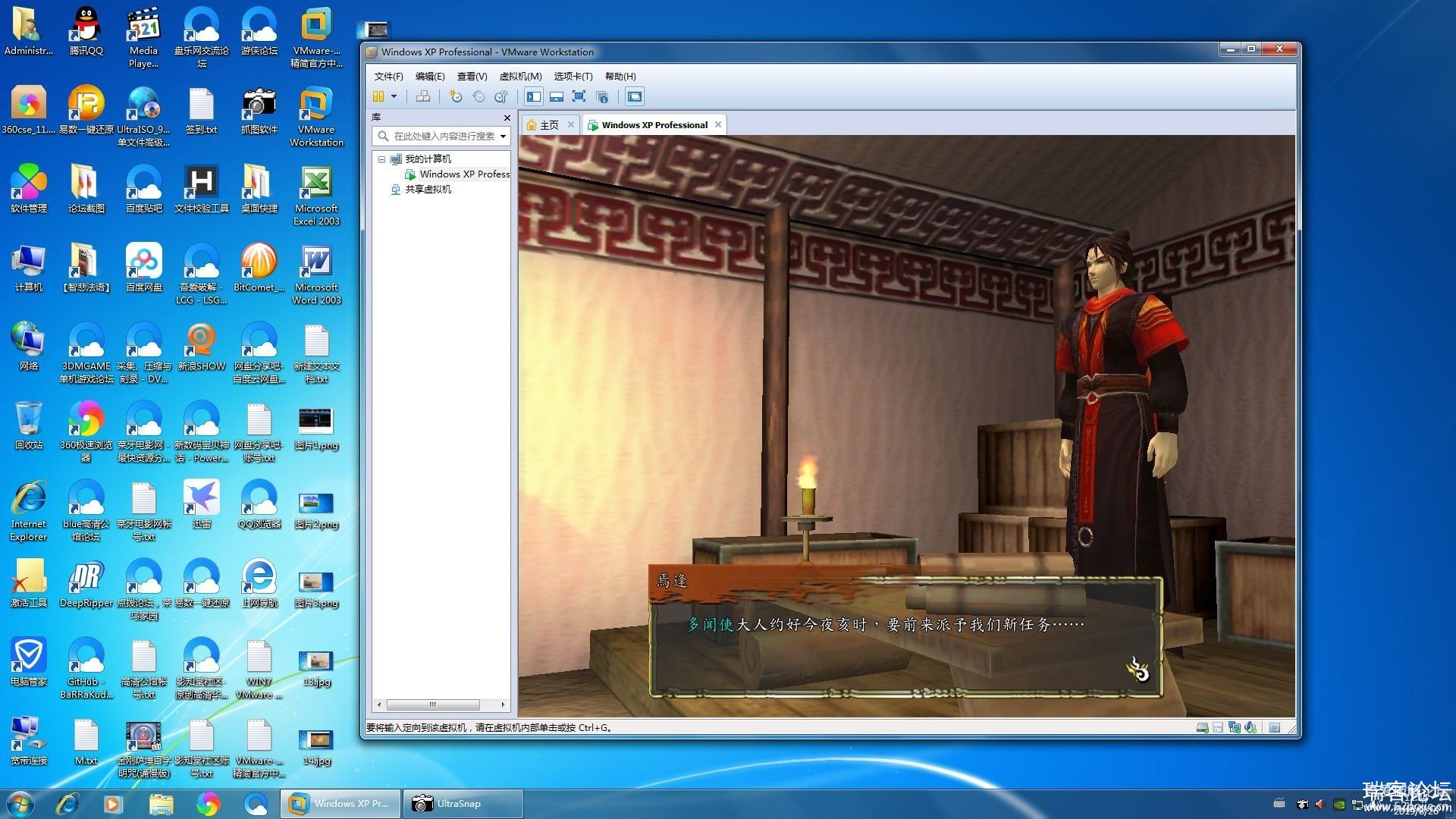Open the 图片1.png desktop thumbnail
1456x819 pixels.
[x=316, y=428]
